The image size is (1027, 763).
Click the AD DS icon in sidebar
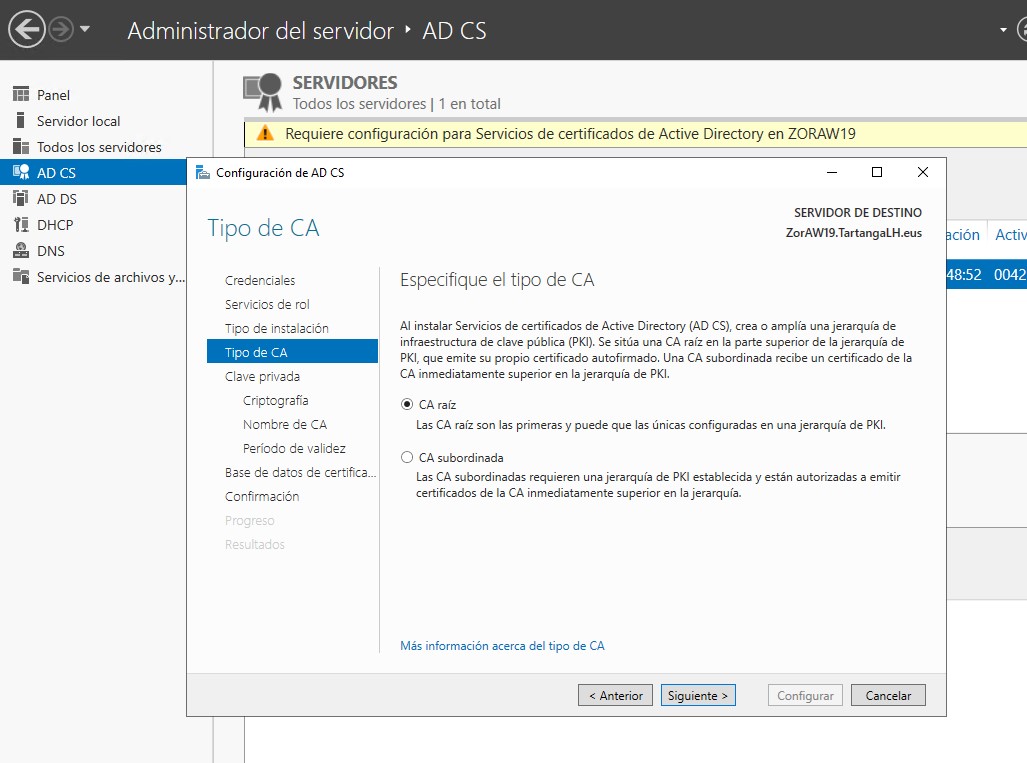point(21,198)
